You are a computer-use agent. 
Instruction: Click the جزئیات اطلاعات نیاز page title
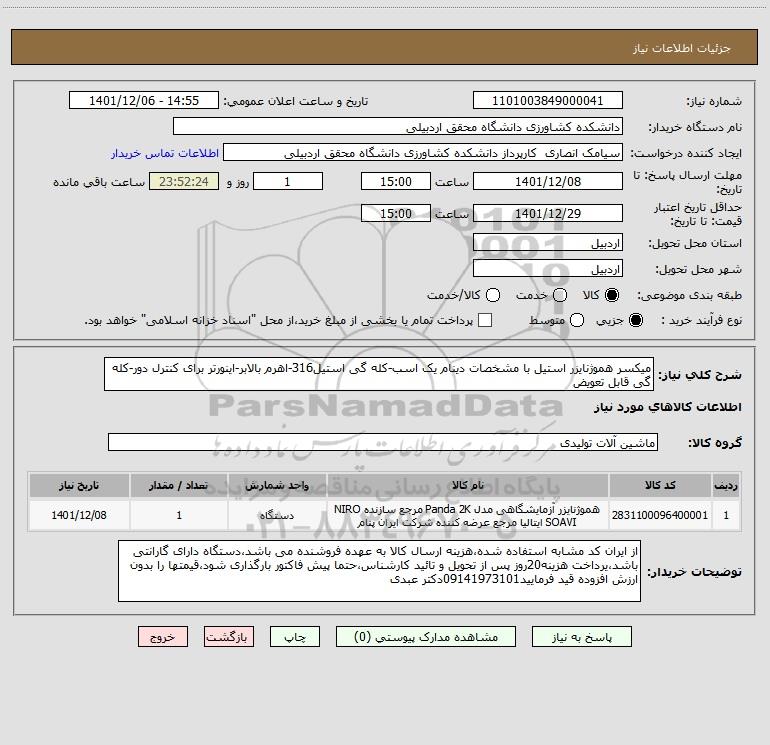(x=682, y=48)
